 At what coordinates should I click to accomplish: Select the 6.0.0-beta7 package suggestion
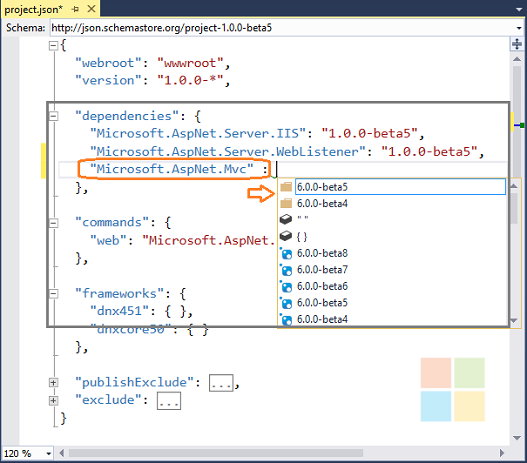[x=392, y=270]
